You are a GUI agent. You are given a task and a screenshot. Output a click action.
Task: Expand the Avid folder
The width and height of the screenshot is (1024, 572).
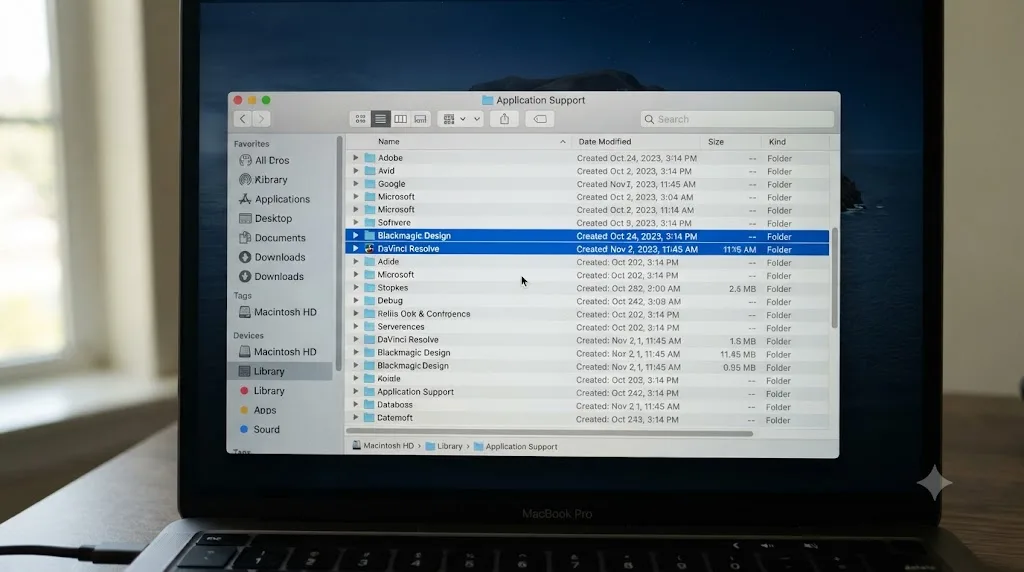356,171
